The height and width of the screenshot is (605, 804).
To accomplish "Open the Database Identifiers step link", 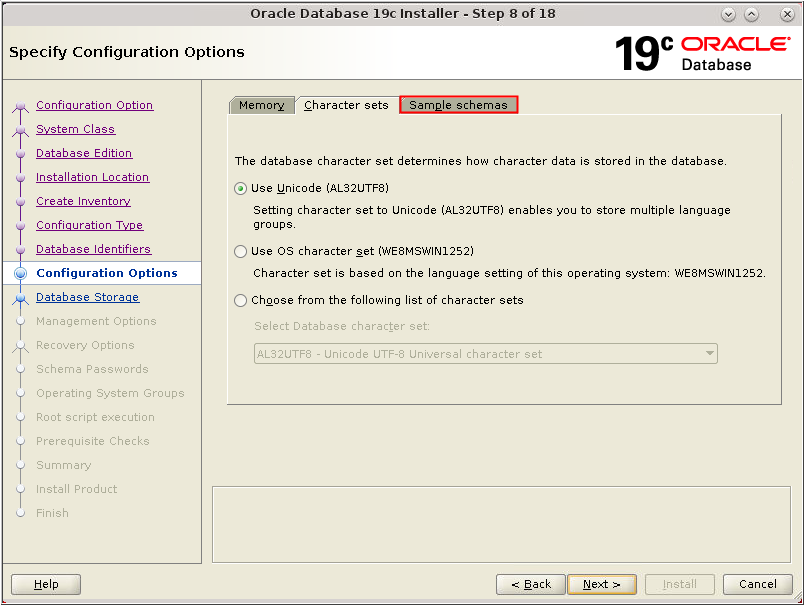I will click(x=93, y=249).
